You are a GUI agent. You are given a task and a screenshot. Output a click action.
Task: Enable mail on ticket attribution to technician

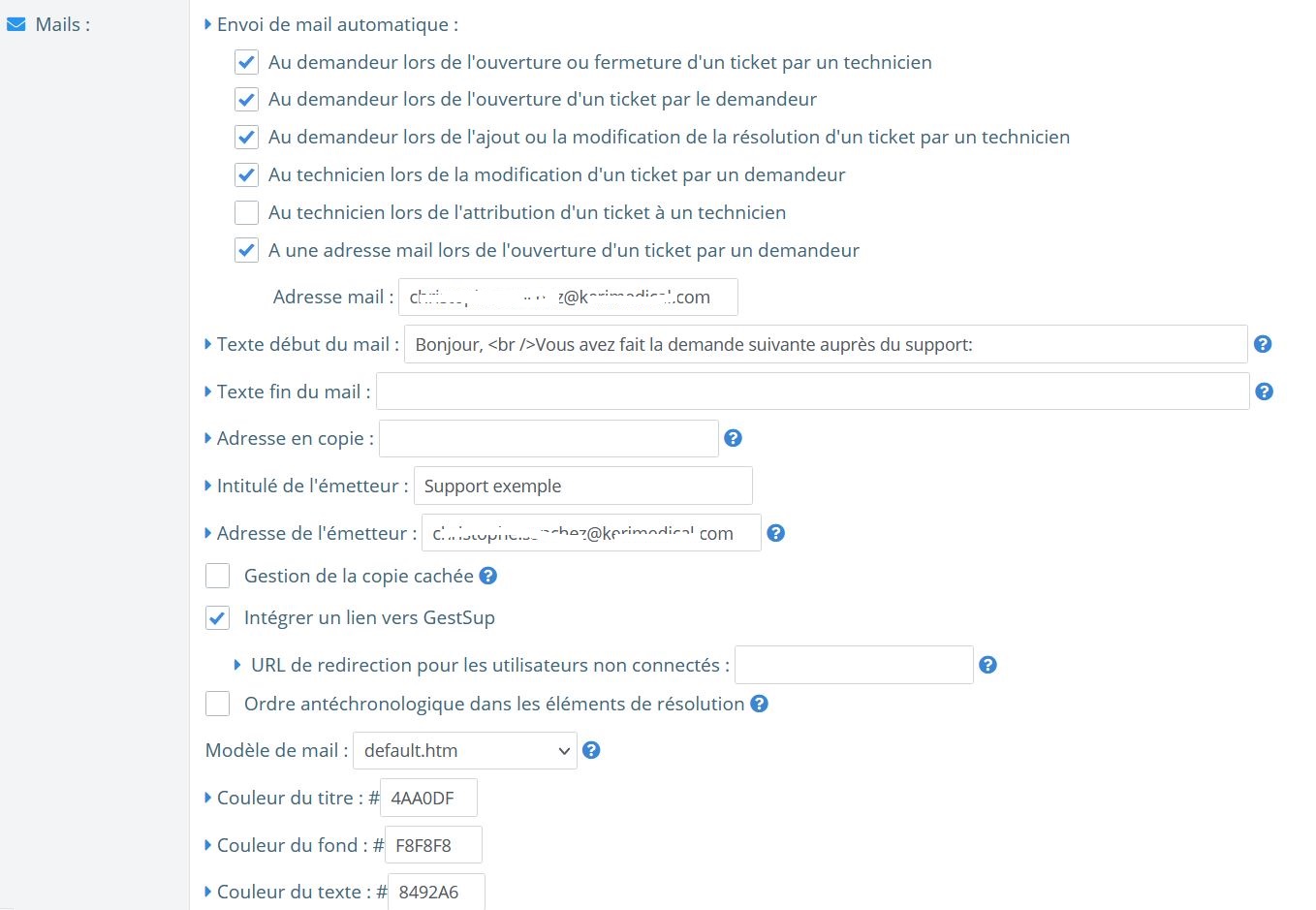246,212
